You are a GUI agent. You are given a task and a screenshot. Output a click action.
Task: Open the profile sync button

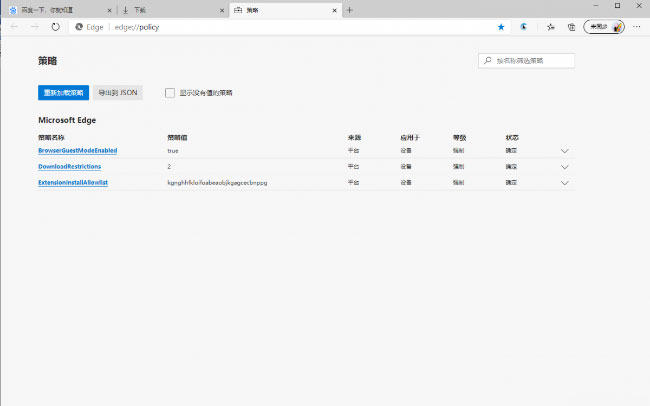coord(604,27)
